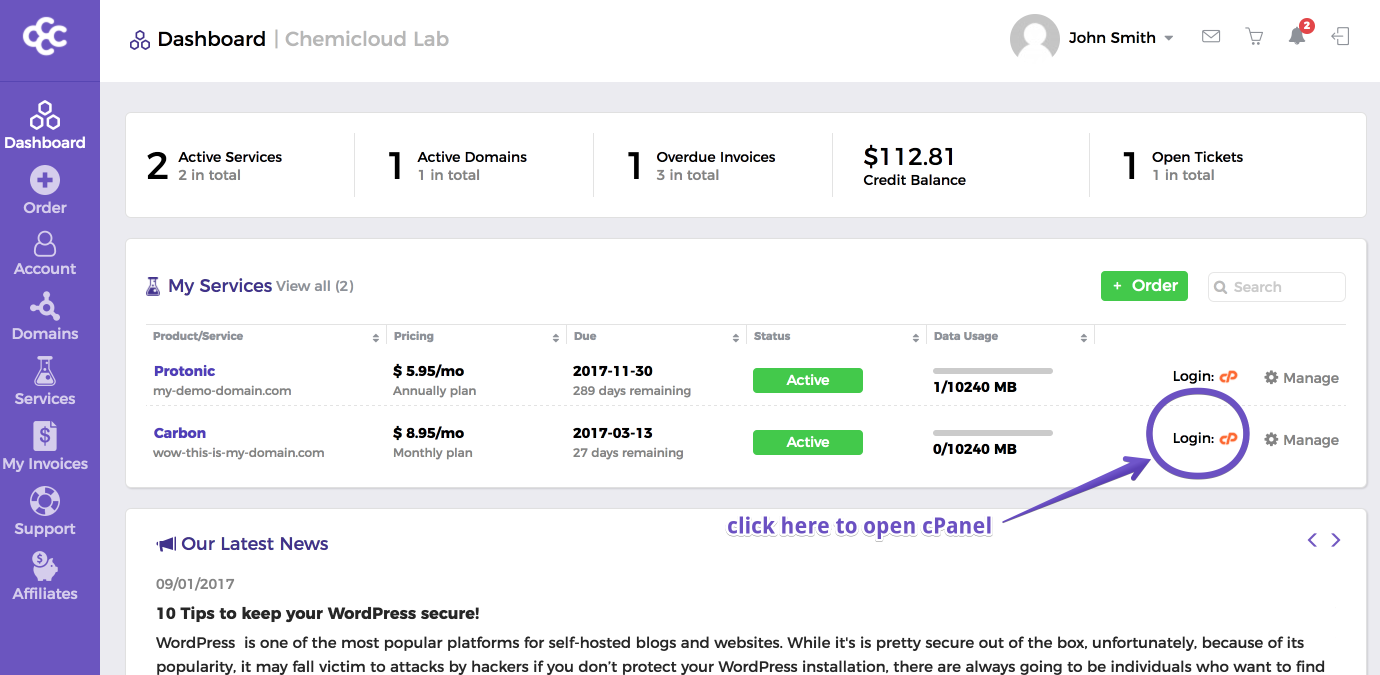This screenshot has height=675, width=1380.
Task: Click Manage for the Carbon service
Action: point(1301,440)
